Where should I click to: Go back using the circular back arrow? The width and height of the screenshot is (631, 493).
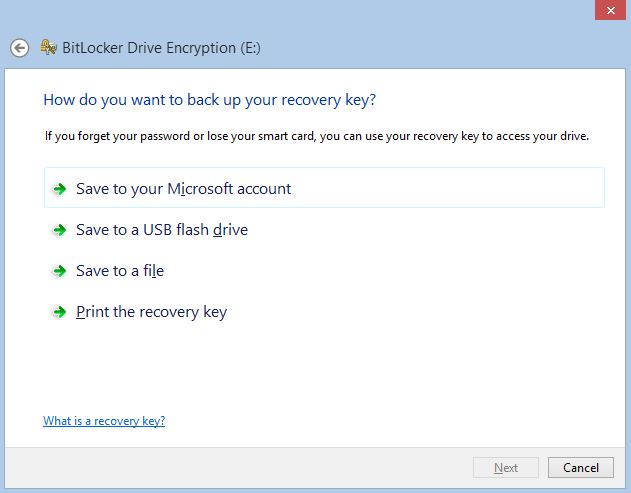tap(19, 48)
